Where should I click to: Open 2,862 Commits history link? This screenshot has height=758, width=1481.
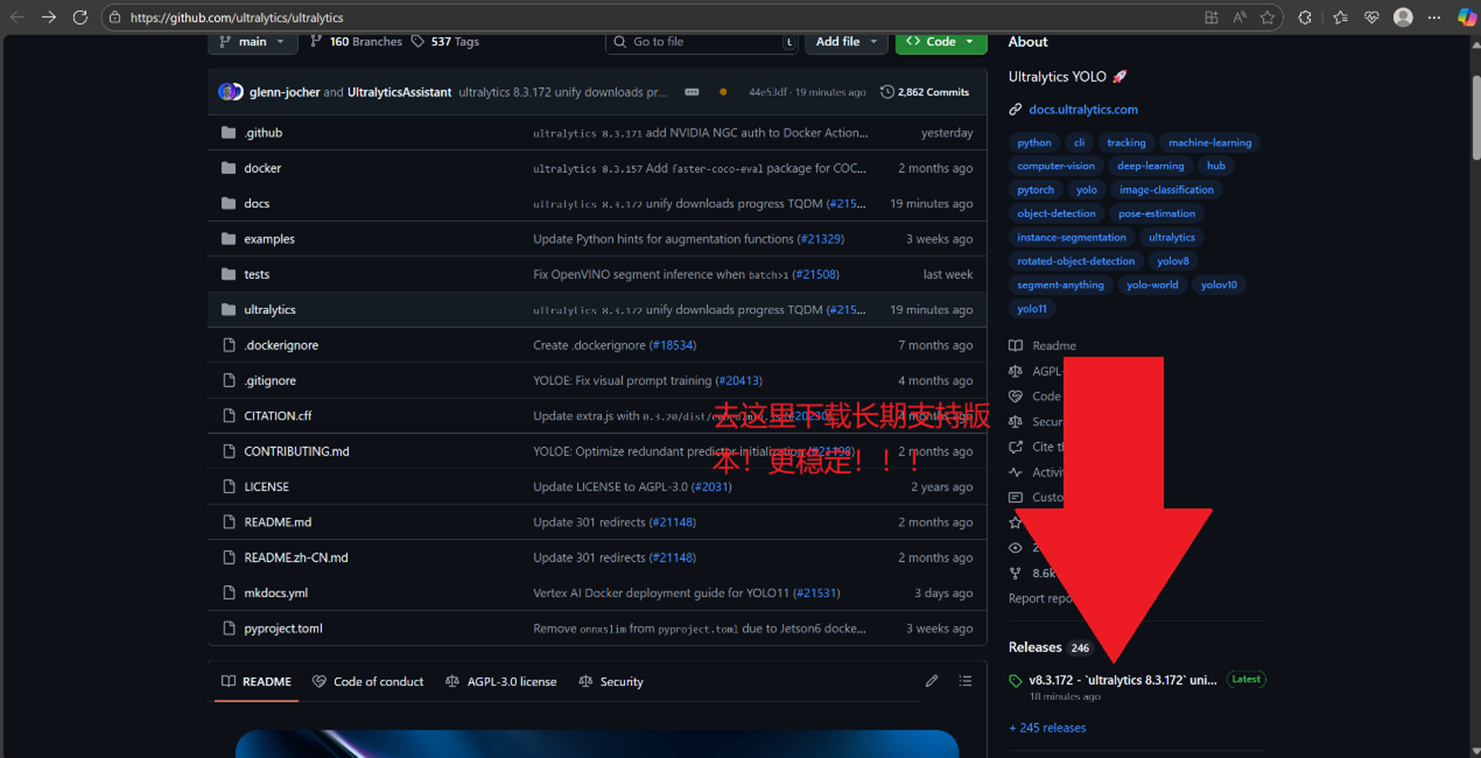point(925,92)
